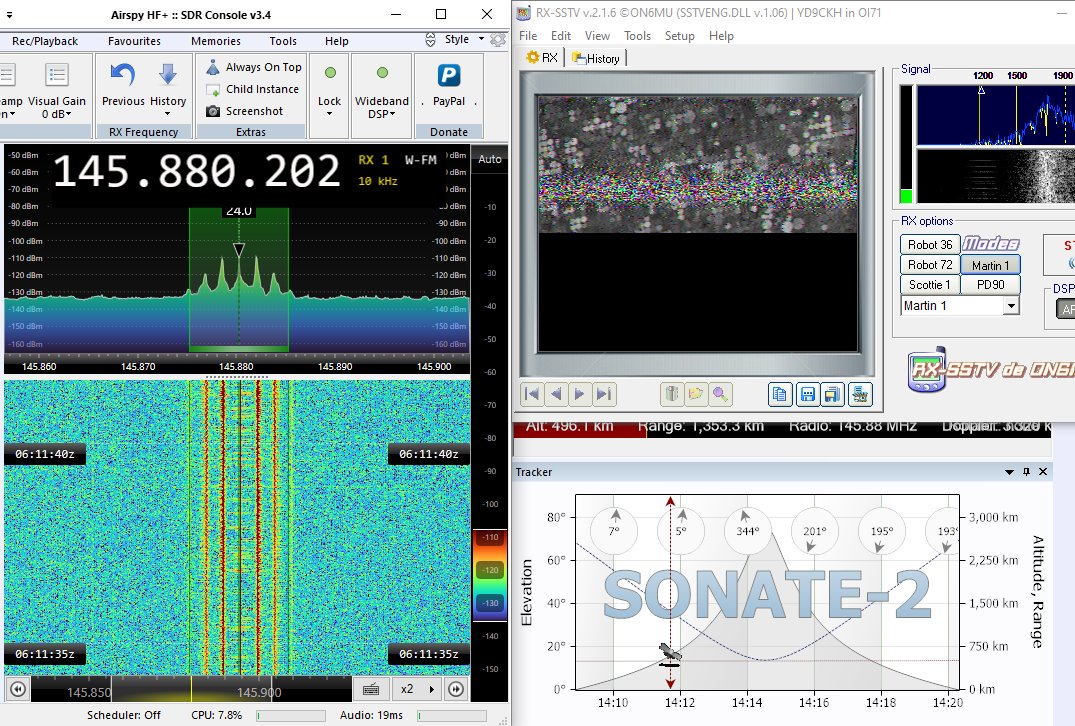Select Robot 72 SSTV mode
Viewport: 1075px width, 726px height.
[930, 265]
